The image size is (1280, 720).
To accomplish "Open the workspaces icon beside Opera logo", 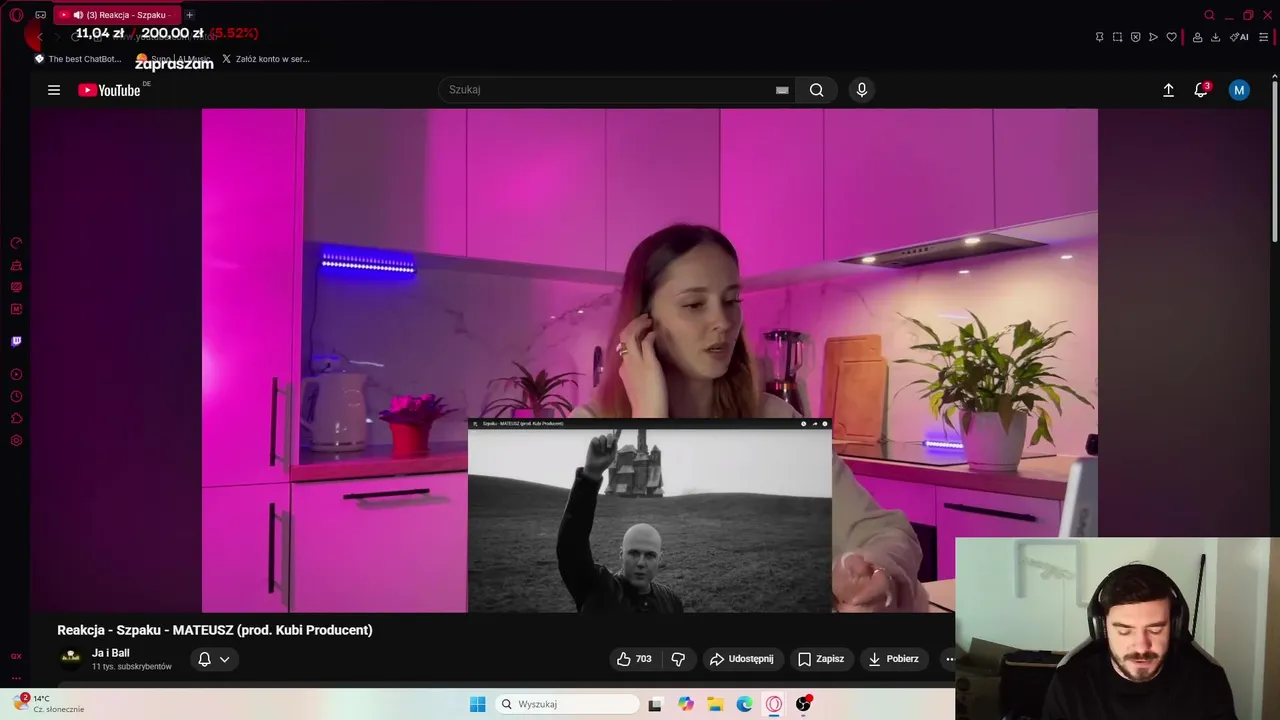I will 40,15.
